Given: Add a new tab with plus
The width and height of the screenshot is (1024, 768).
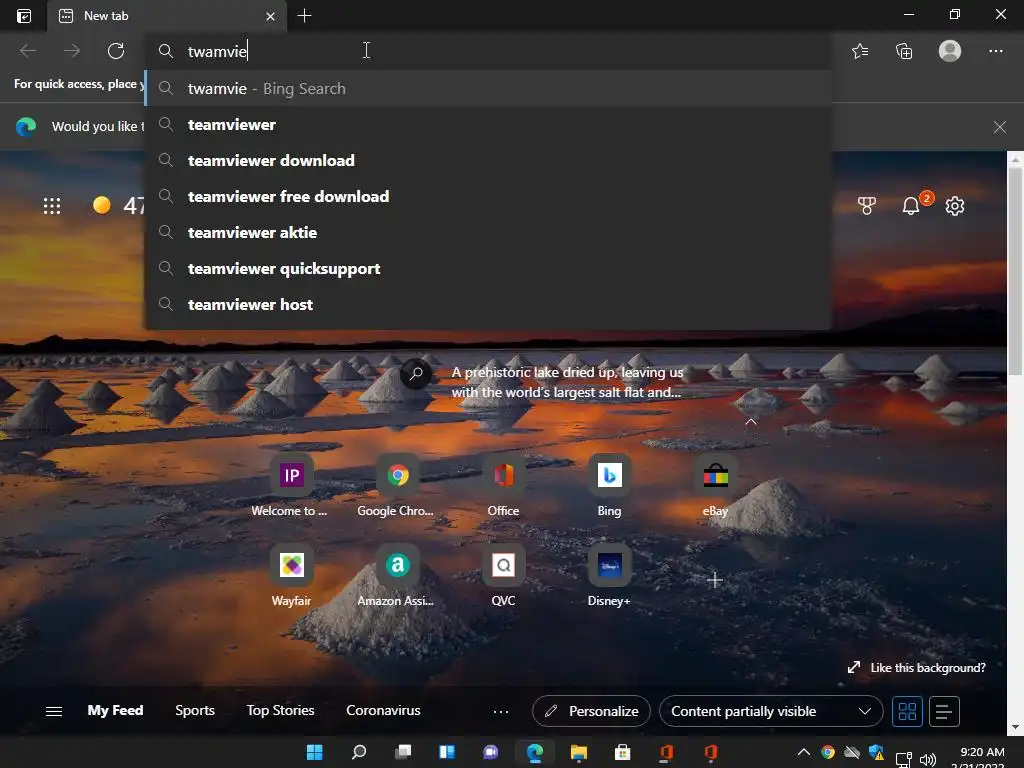Looking at the screenshot, I should point(304,16).
